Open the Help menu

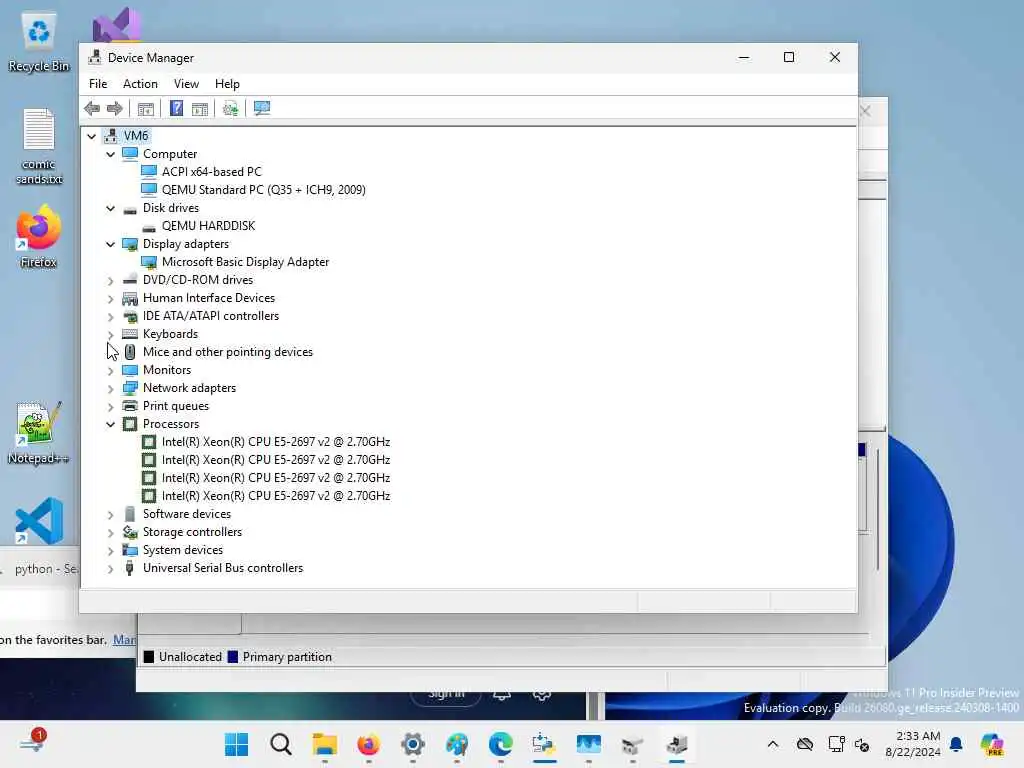click(x=227, y=84)
